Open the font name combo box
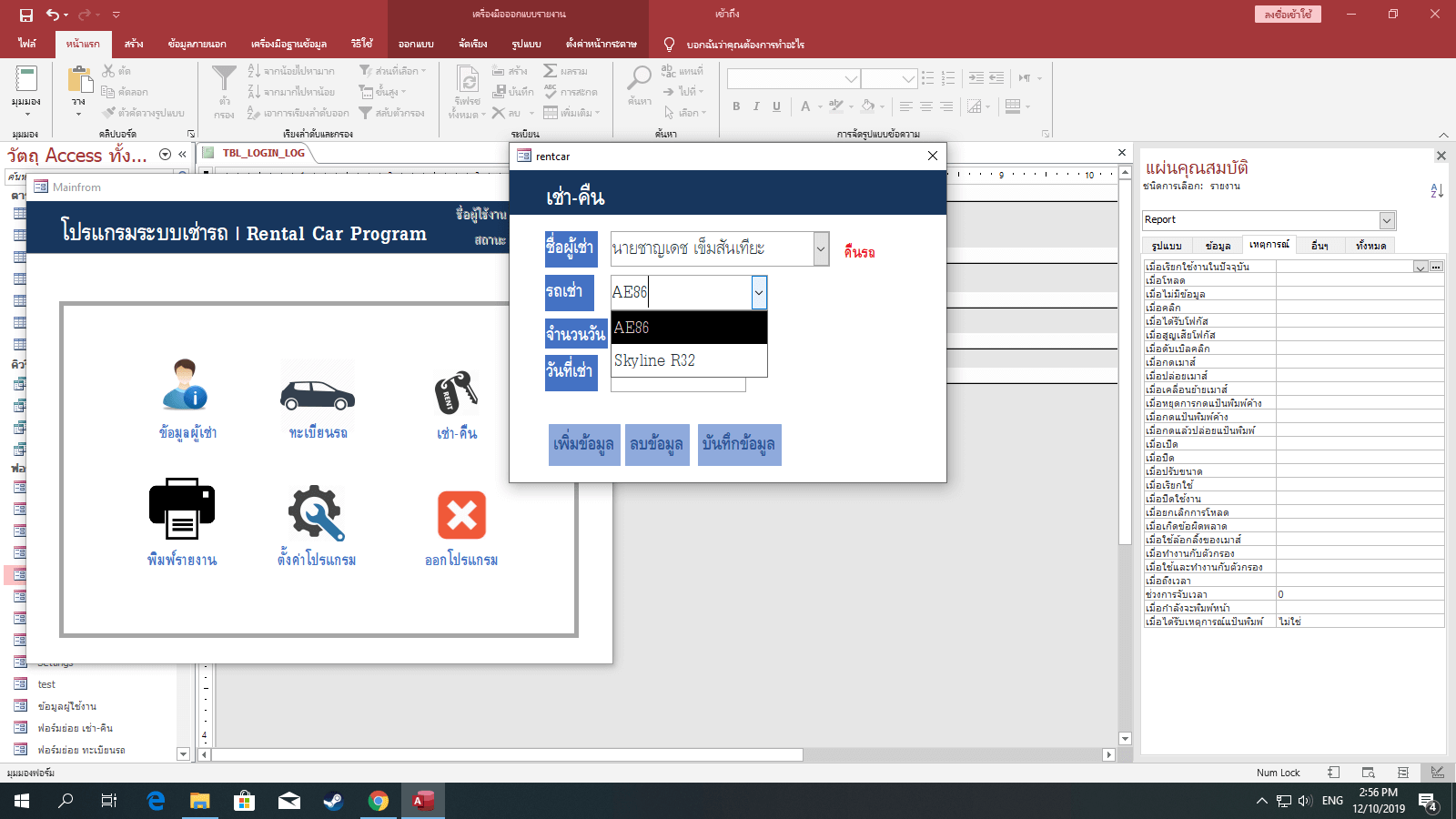The width and height of the screenshot is (1456, 819). (851, 79)
